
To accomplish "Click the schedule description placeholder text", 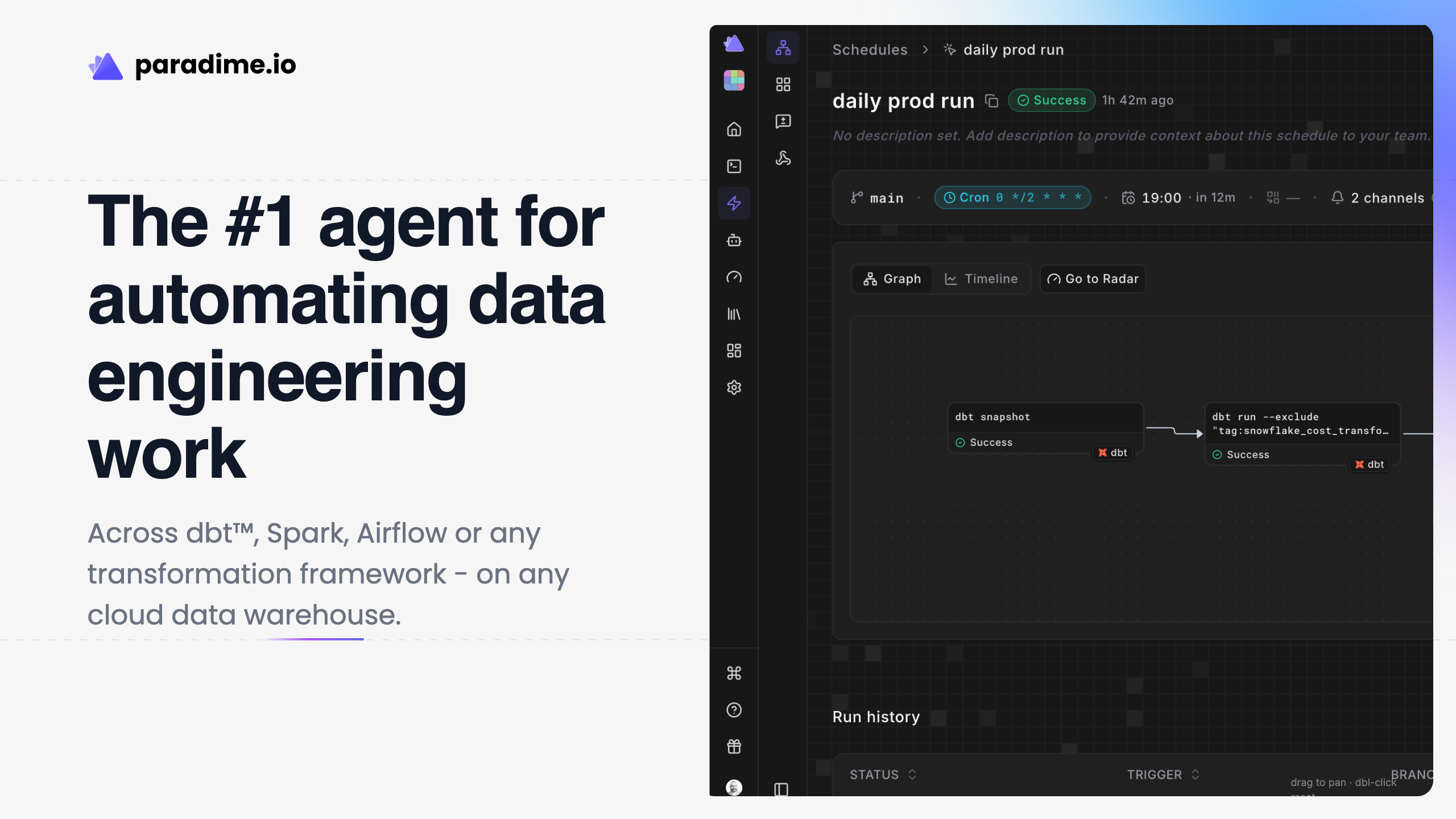I will coord(1131,135).
